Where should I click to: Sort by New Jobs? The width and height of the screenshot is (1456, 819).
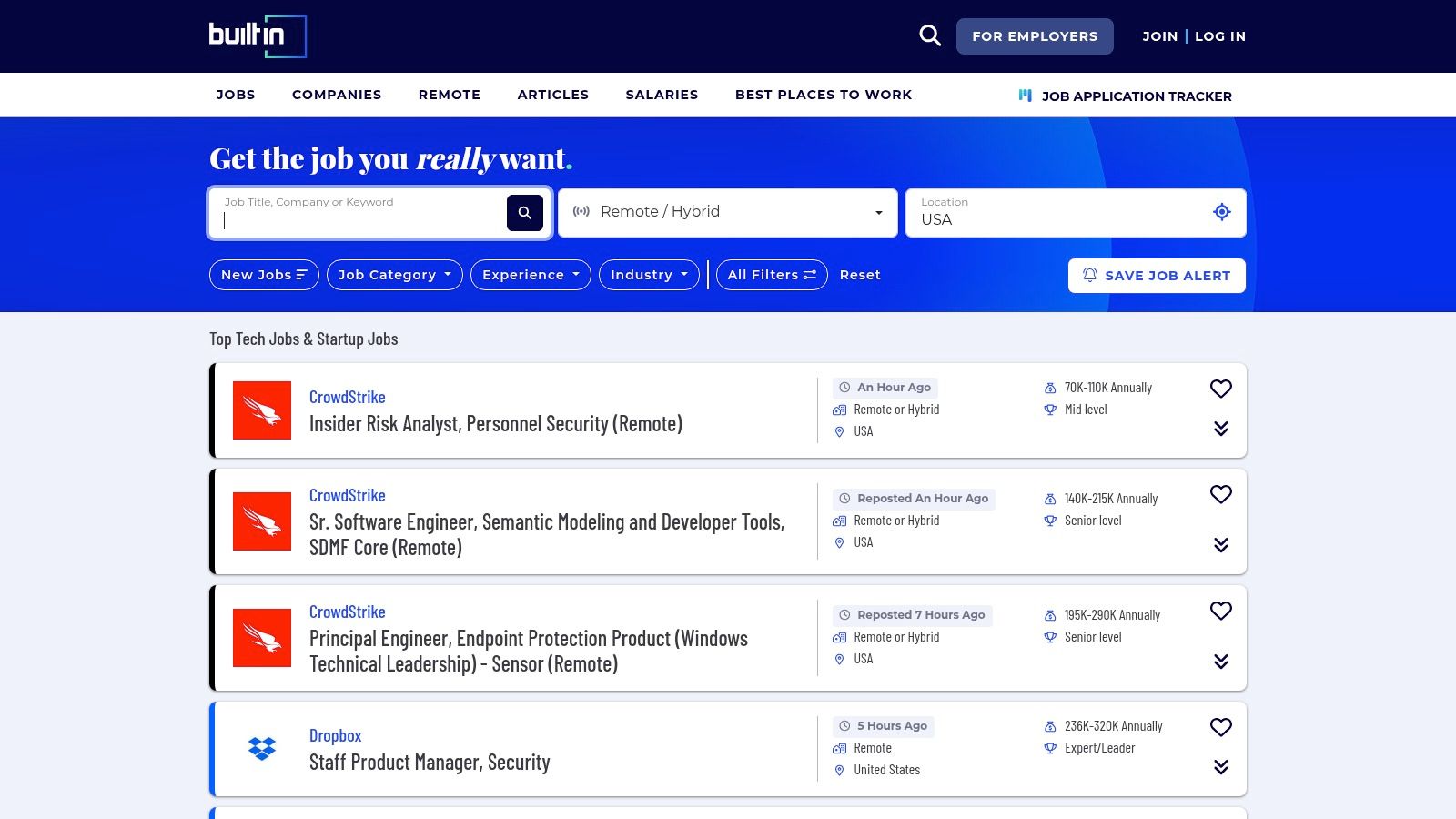264,275
